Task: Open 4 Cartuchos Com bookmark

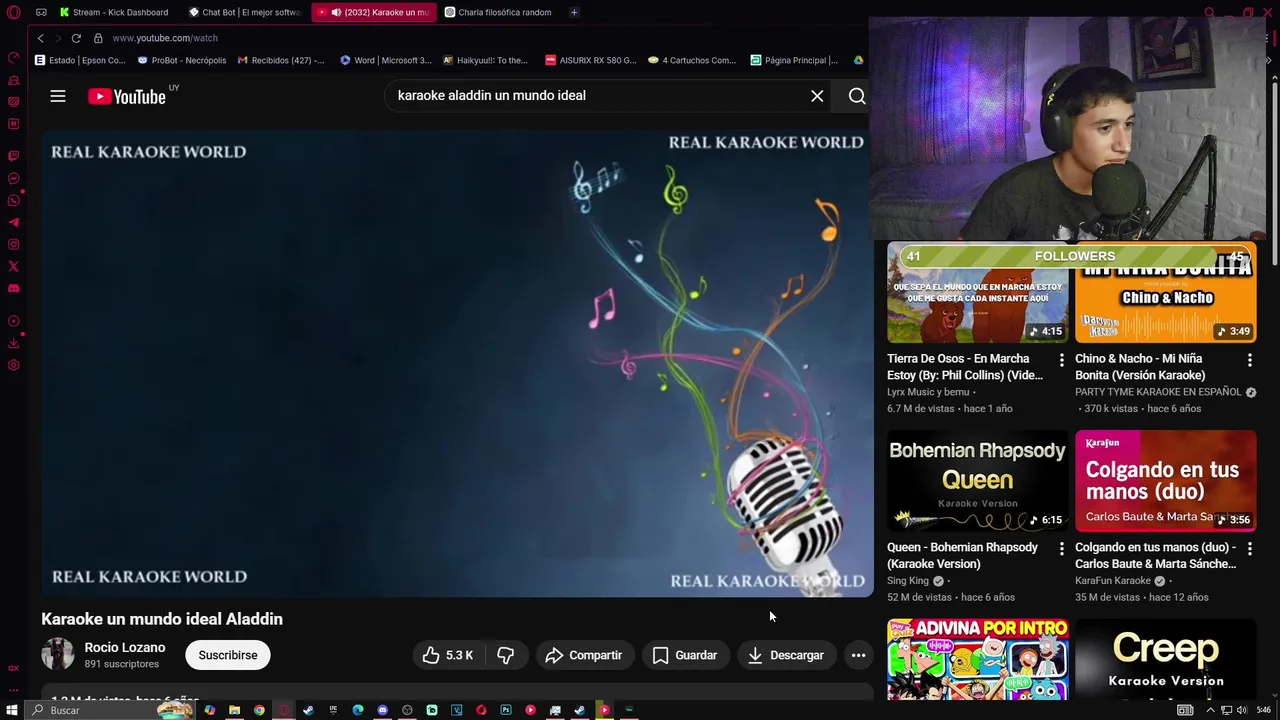Action: pyautogui.click(x=692, y=60)
